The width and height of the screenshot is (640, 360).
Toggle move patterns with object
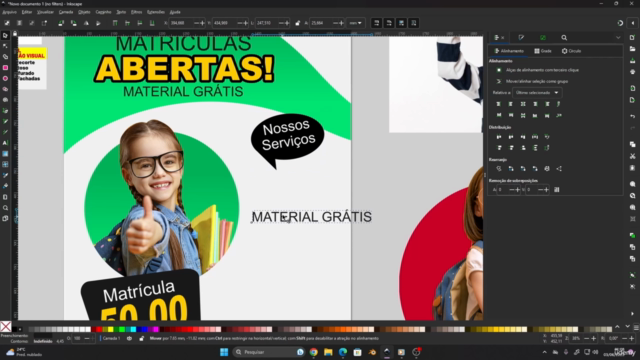coord(413,23)
